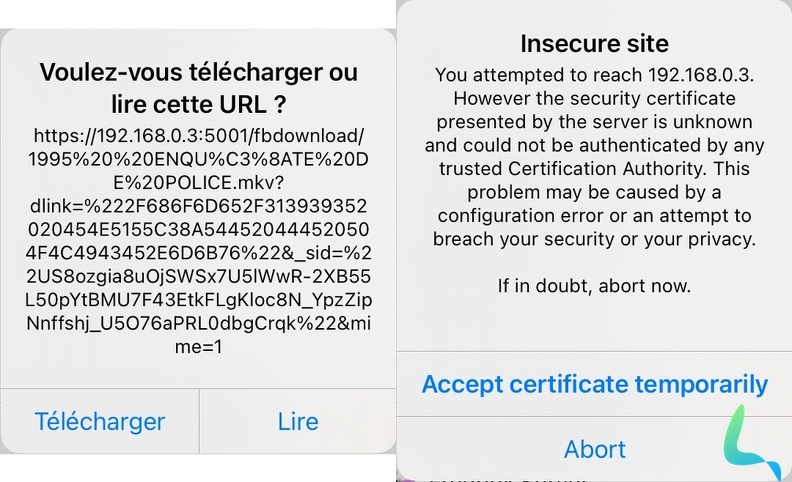Click the 'E%20POLICE.mkv?' file name line
792x482 pixels.
tap(199, 182)
